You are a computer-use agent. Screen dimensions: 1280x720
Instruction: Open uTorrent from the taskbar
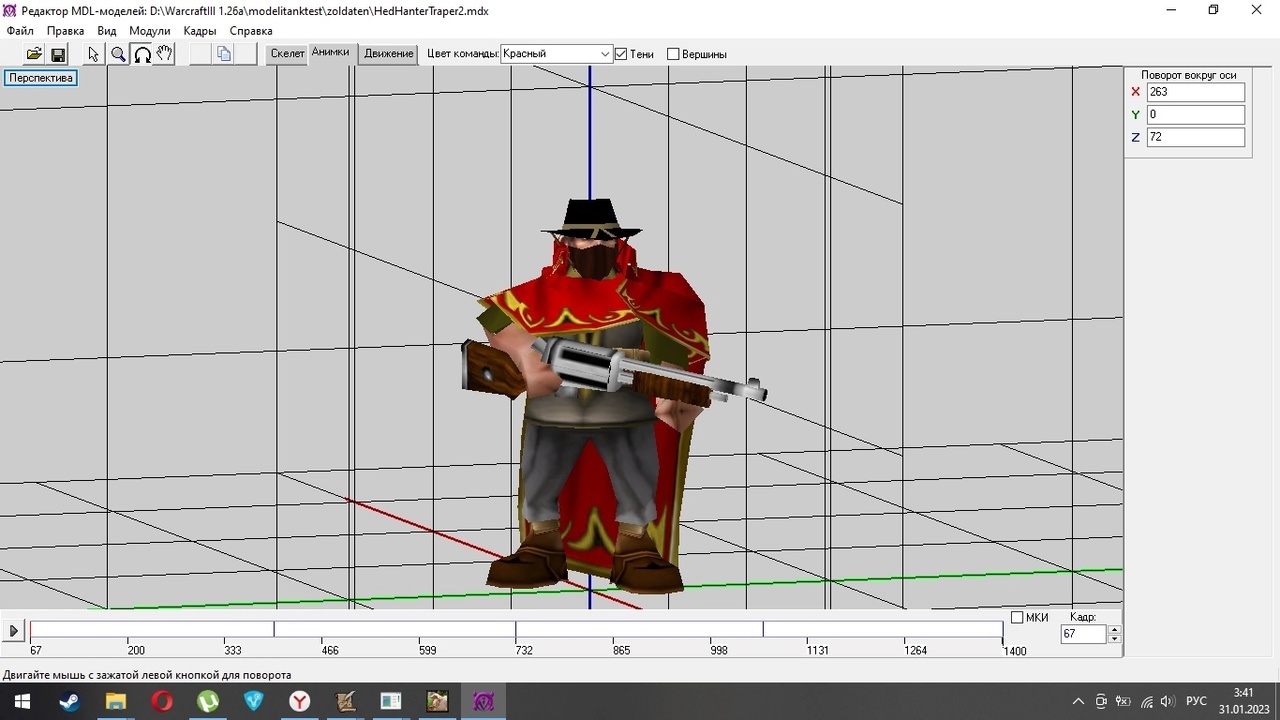coord(207,701)
